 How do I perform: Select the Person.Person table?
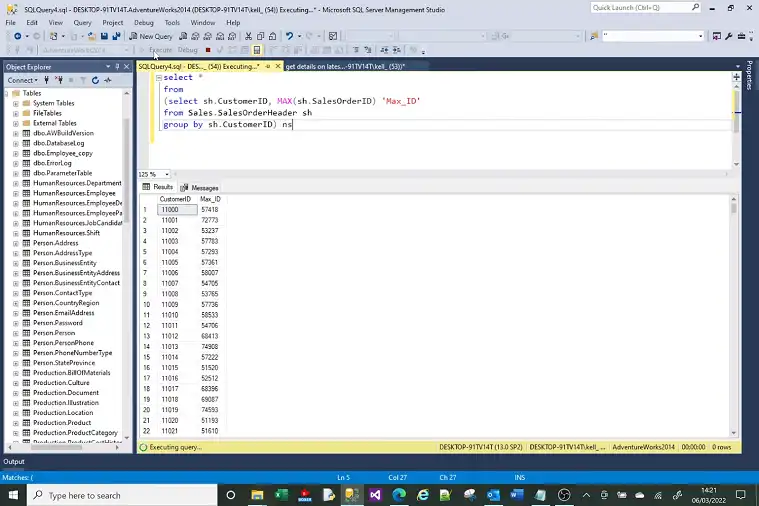coord(54,333)
